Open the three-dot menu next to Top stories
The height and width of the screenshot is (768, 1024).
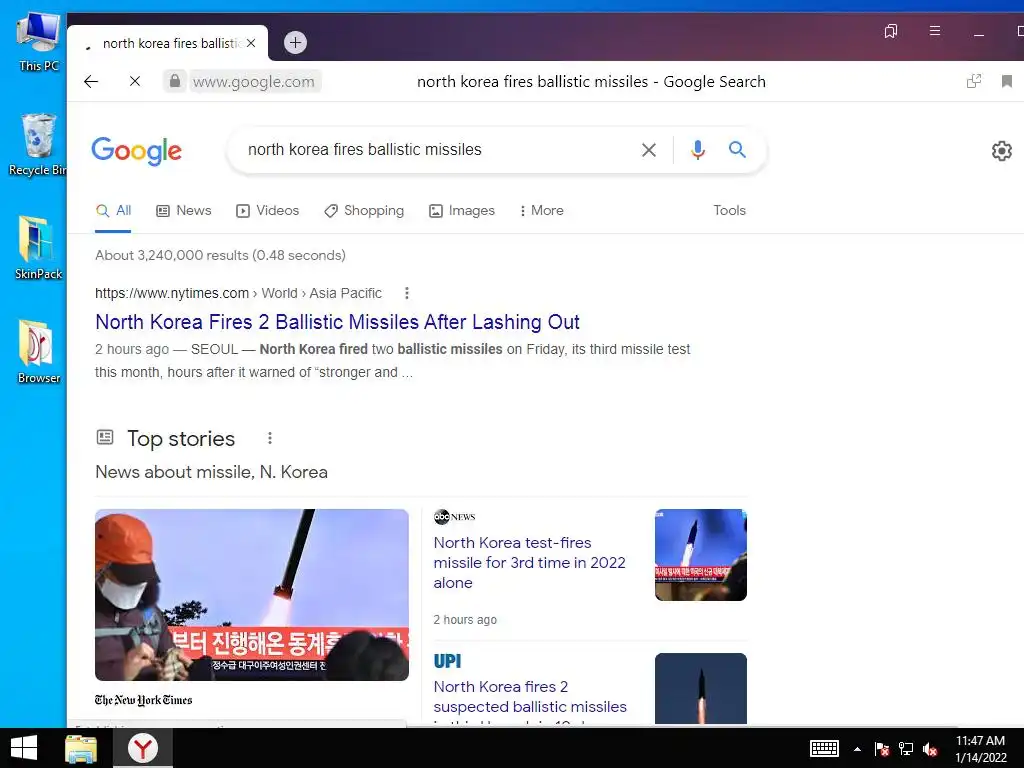[x=270, y=438]
